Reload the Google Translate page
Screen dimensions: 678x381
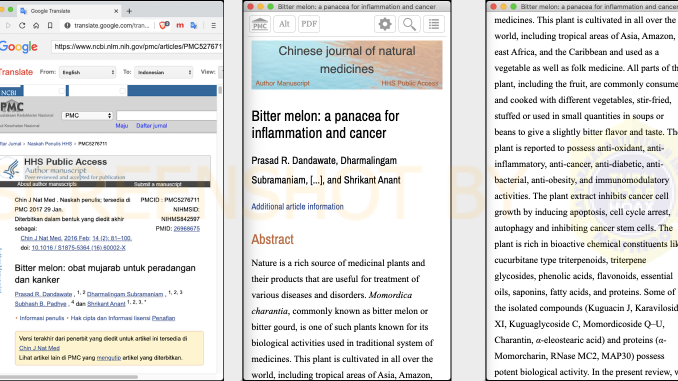22,26
